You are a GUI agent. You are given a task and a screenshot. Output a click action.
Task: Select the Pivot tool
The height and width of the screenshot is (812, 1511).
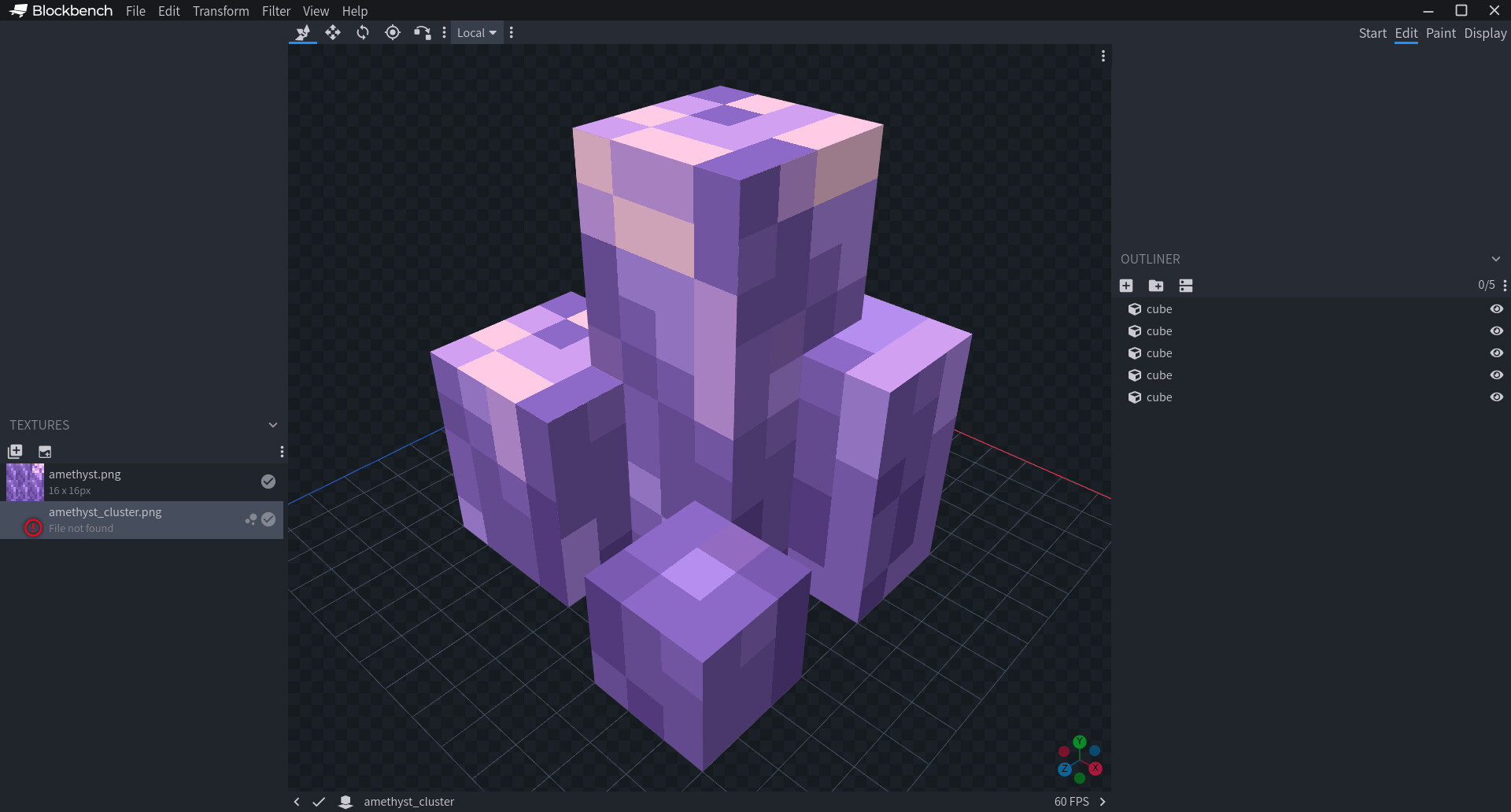click(x=393, y=32)
